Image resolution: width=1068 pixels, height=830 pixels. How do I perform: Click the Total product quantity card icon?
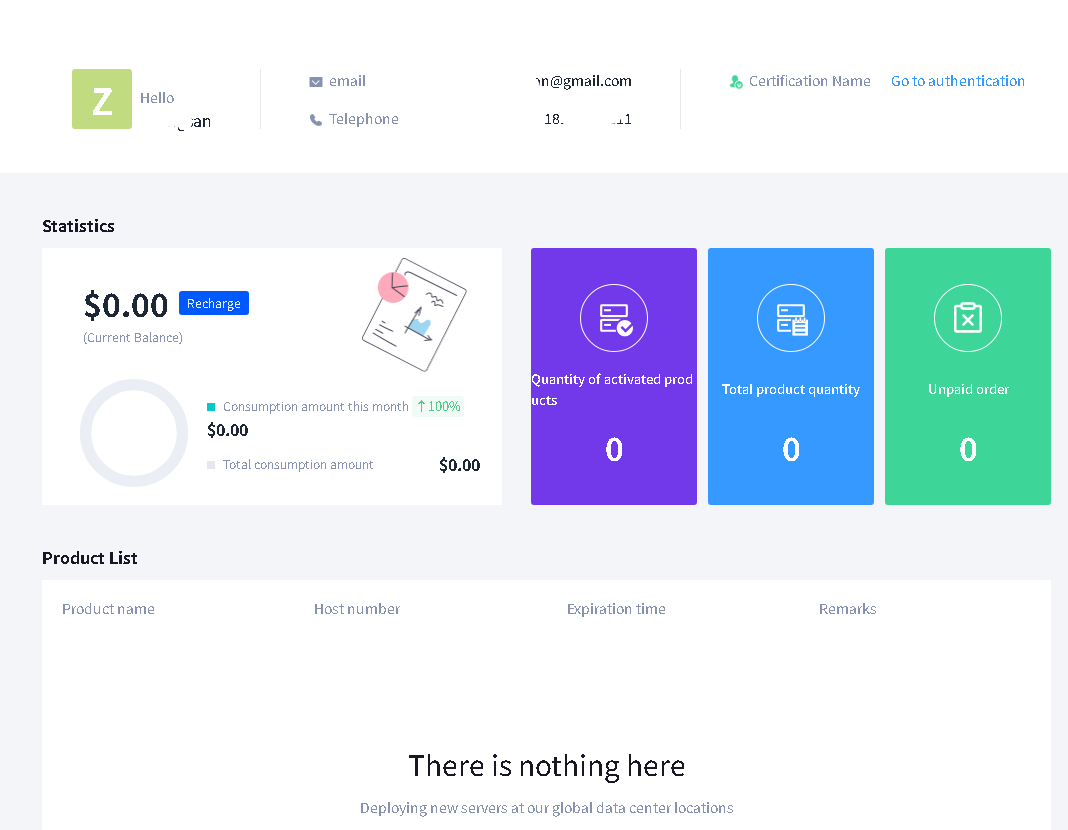click(791, 318)
